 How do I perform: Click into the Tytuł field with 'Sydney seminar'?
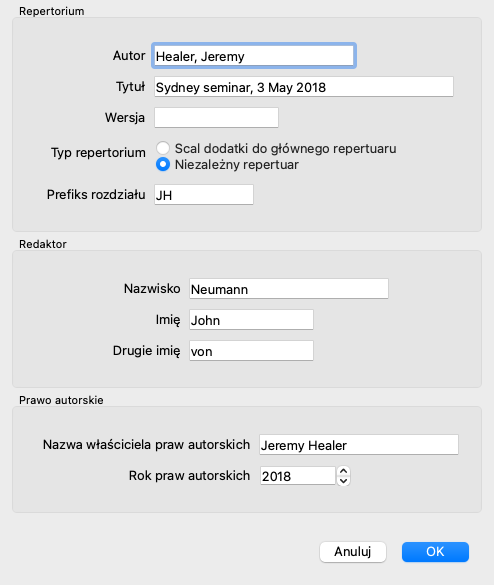click(x=304, y=87)
